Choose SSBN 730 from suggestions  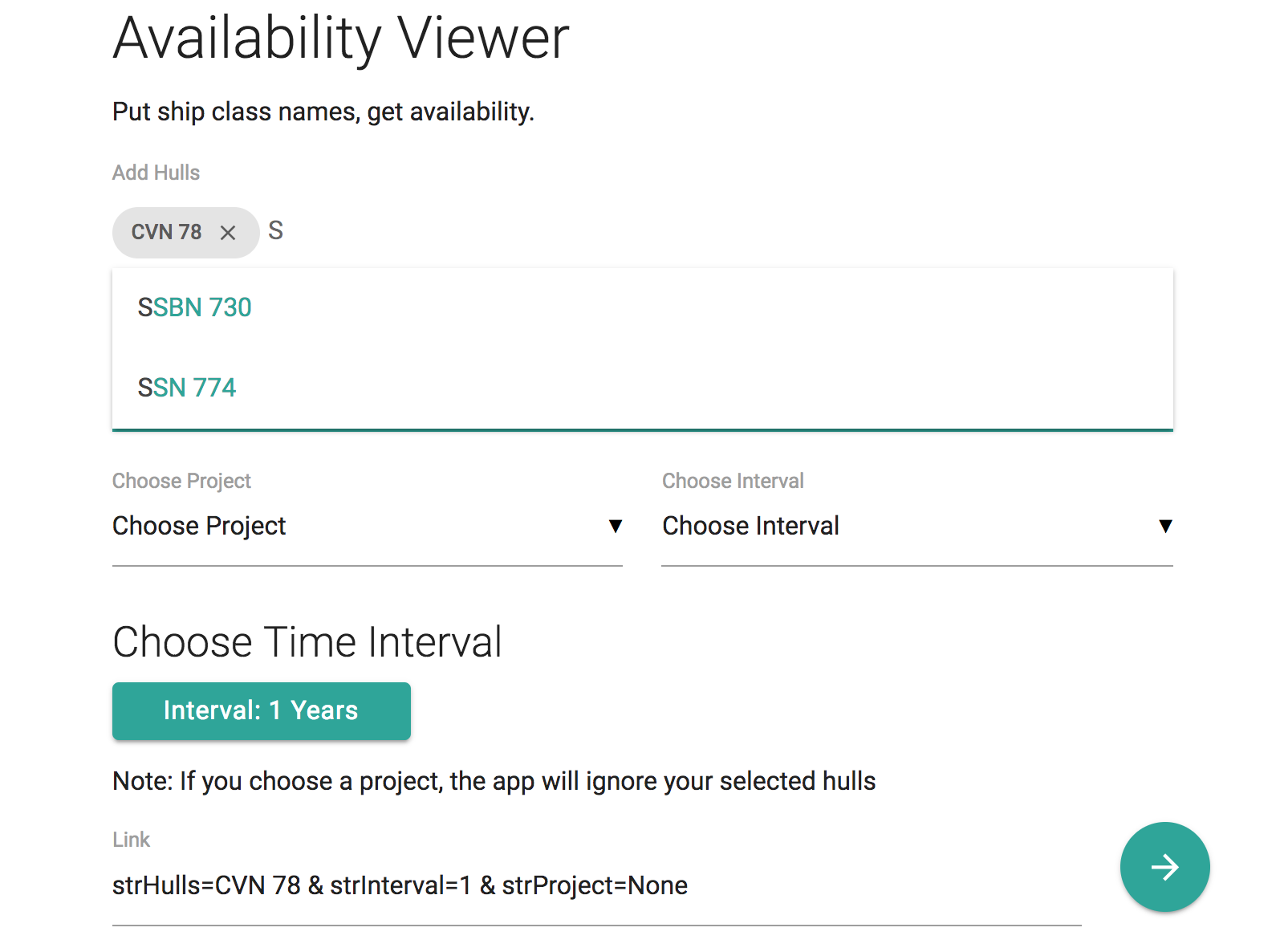click(642, 307)
